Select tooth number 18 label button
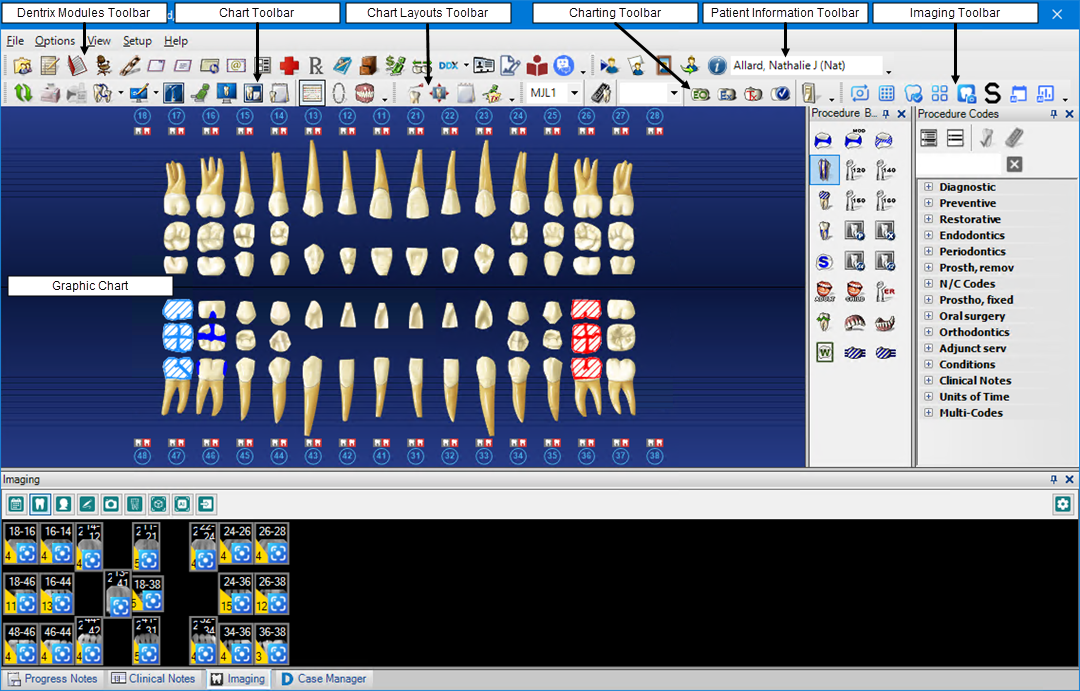Viewport: 1080px width, 691px height. pos(143,117)
